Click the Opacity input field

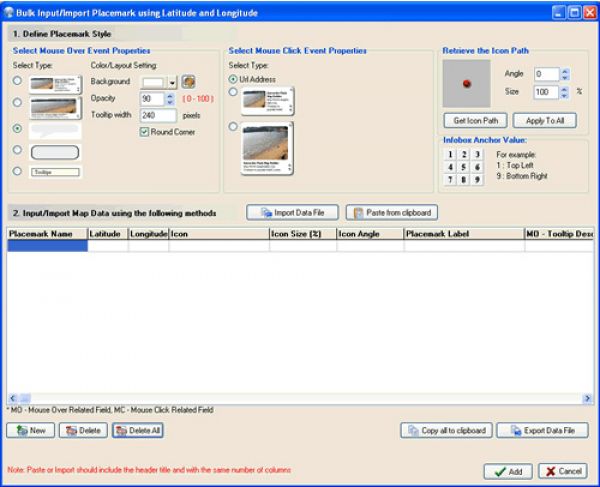[x=152, y=99]
